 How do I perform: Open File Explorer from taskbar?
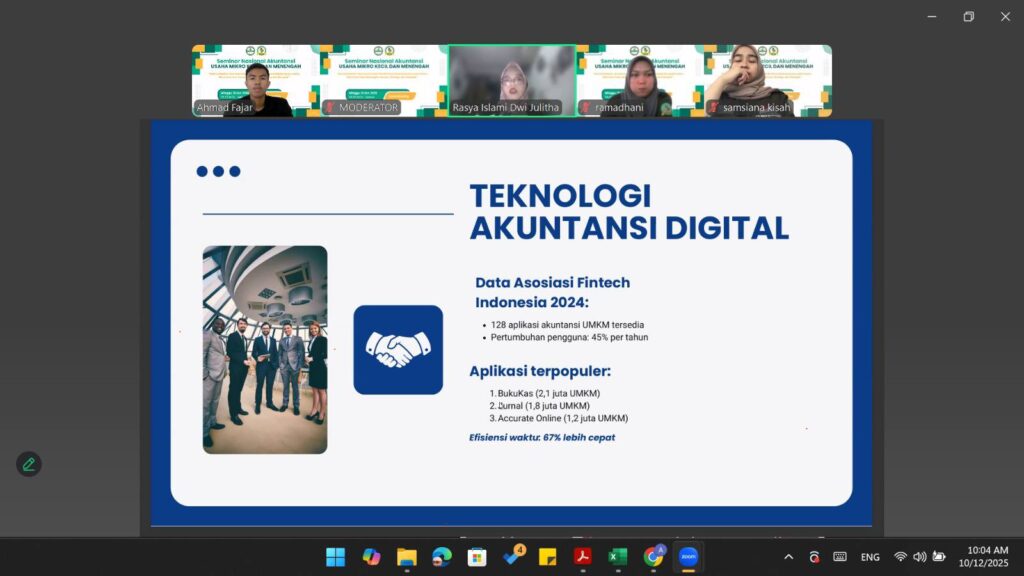(406, 557)
